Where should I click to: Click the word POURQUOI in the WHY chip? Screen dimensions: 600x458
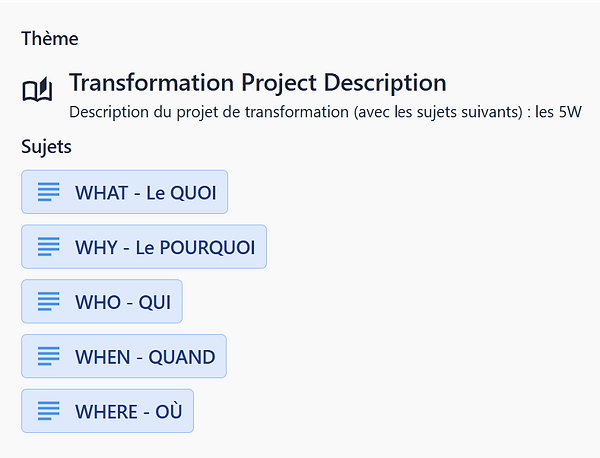tap(209, 247)
